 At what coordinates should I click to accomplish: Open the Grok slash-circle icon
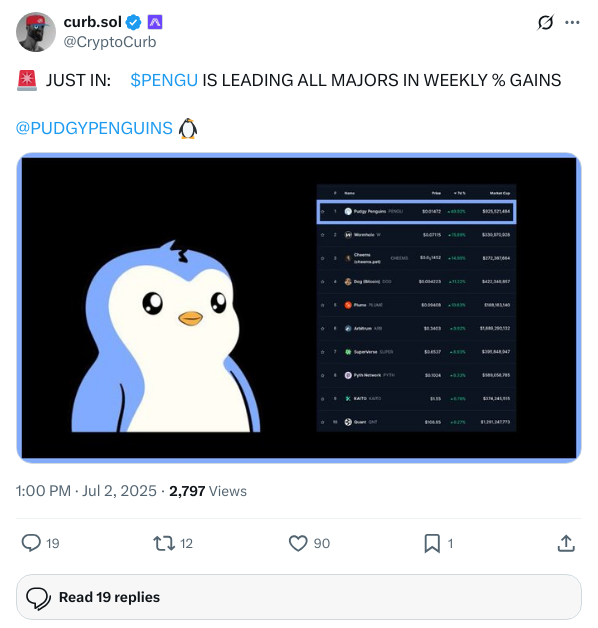[x=545, y=22]
